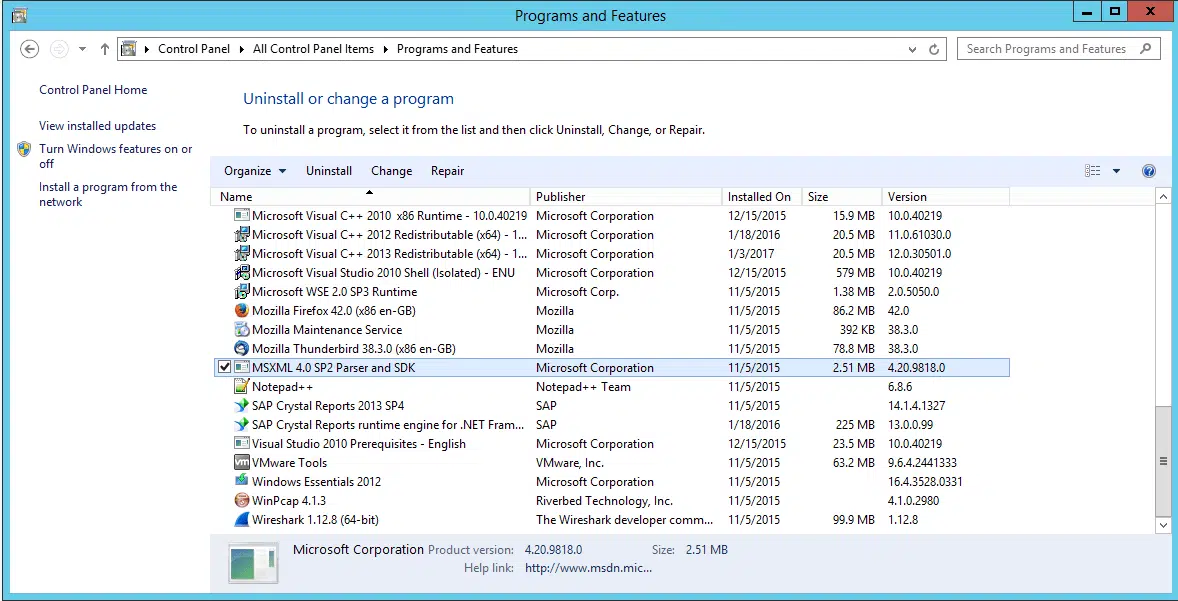Open the recent locations dropdown arrow
The height and width of the screenshot is (601, 1178).
[83, 50]
